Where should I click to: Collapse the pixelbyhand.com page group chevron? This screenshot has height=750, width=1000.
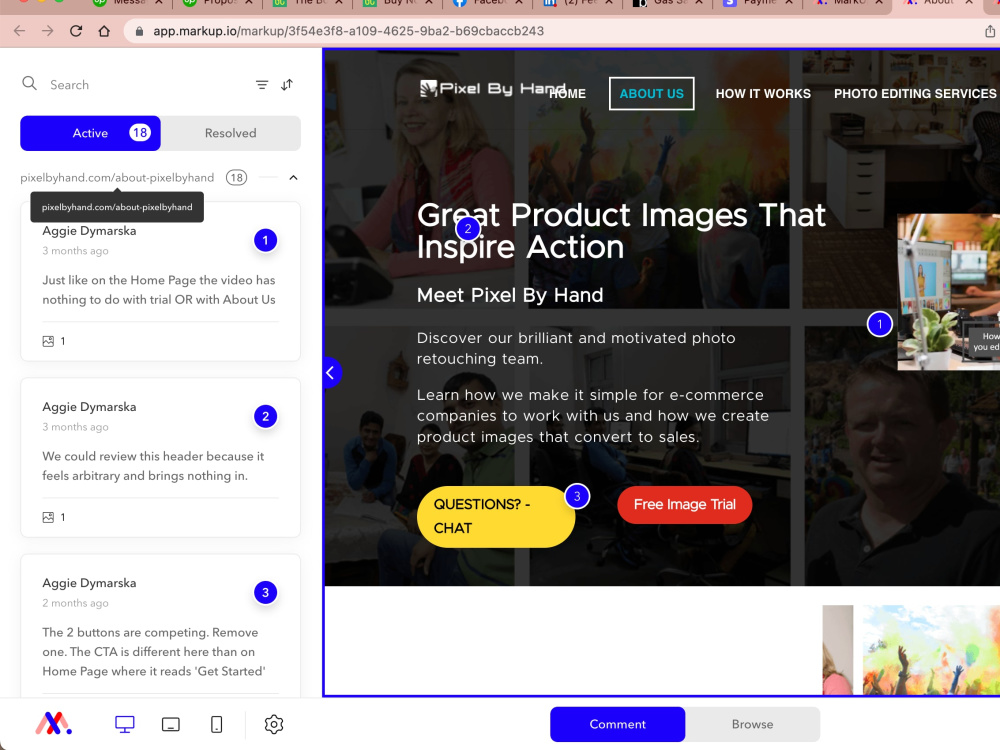click(x=293, y=177)
